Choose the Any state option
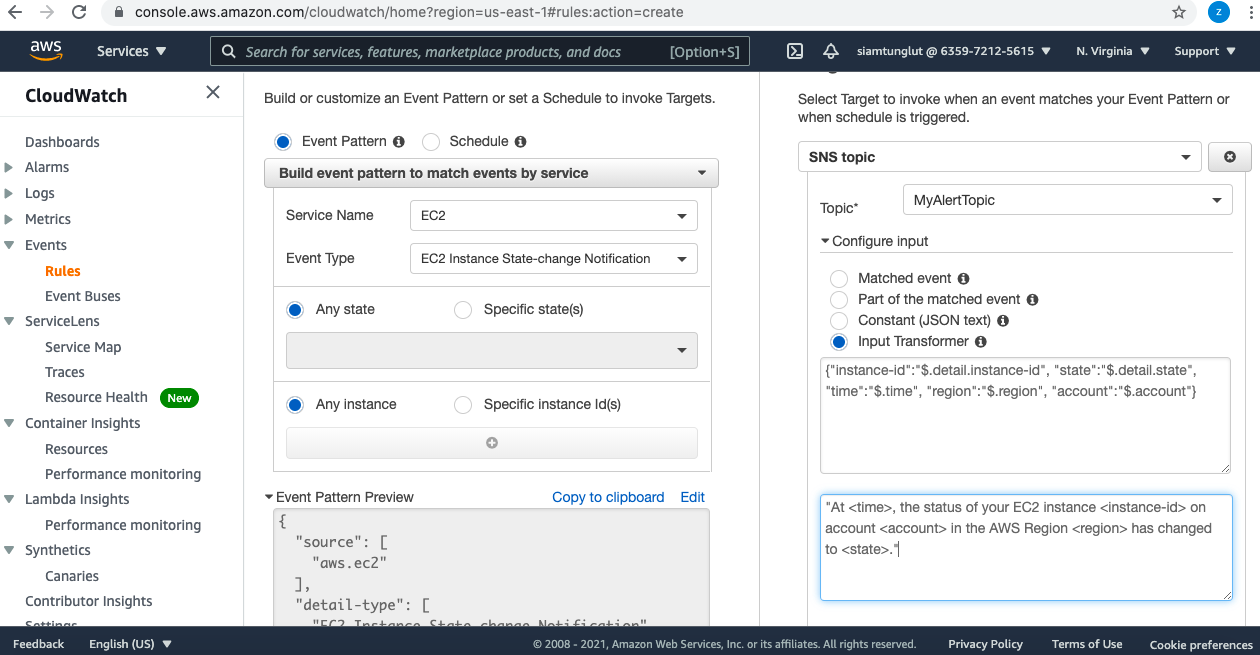Image resolution: width=1260 pixels, height=655 pixels. [295, 310]
